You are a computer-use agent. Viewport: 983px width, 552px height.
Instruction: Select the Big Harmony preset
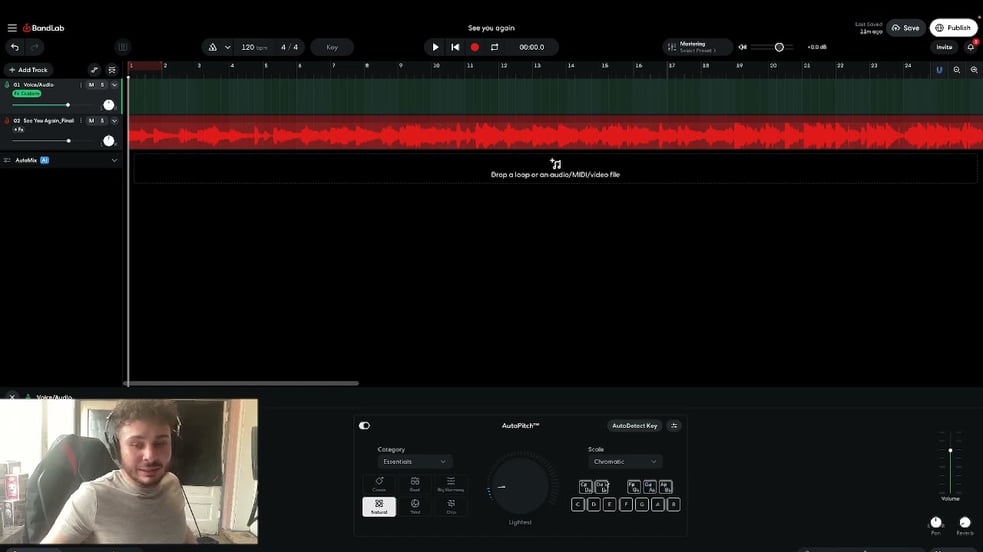tap(451, 484)
